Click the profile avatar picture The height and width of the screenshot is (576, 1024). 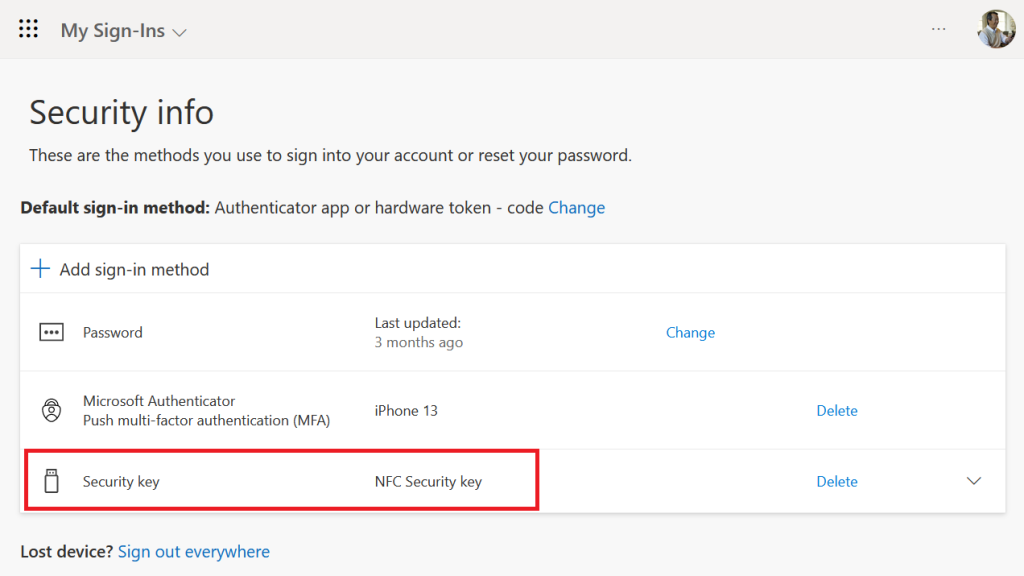pyautogui.click(x=996, y=29)
